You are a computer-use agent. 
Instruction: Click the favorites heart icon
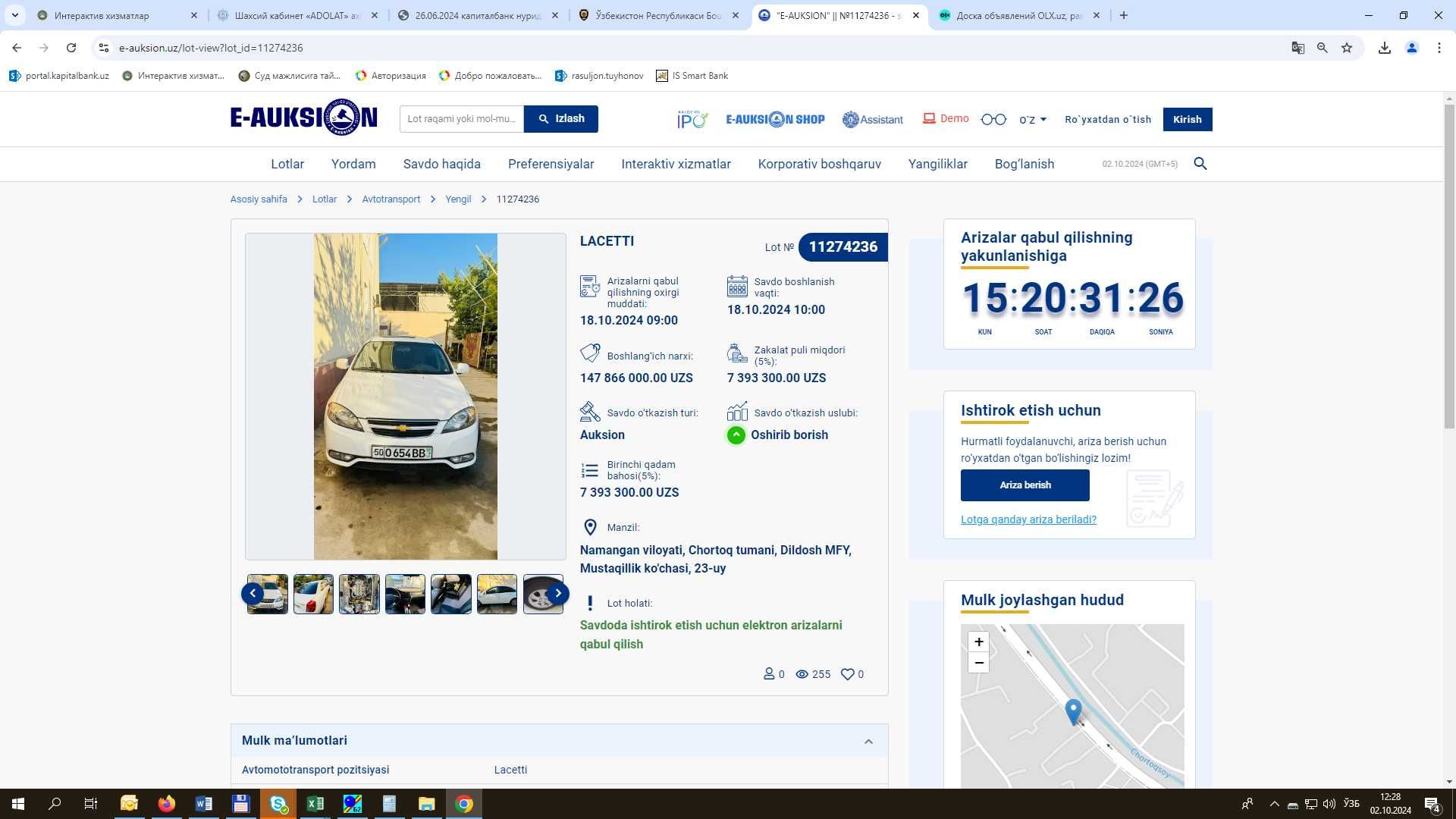coord(848,674)
